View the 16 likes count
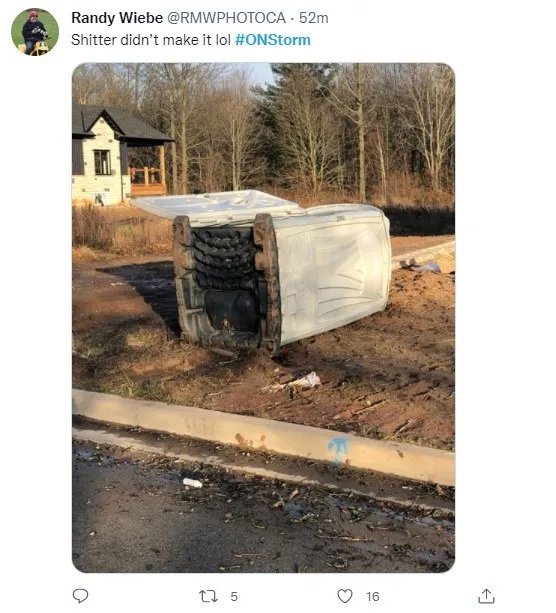Image resolution: width=556 pixels, height=613 pixels. pos(373,597)
